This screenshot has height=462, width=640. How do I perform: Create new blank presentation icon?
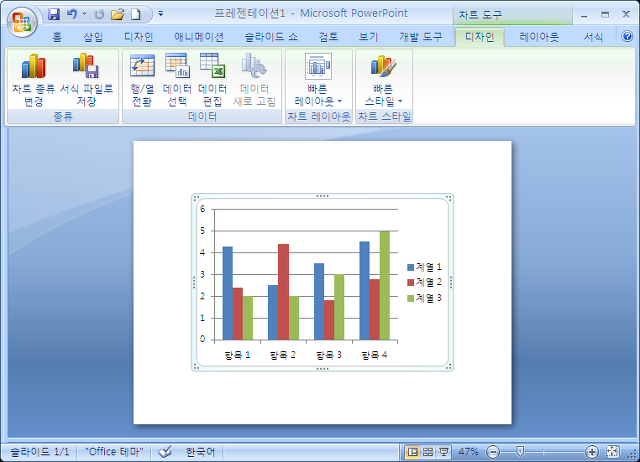click(136, 14)
